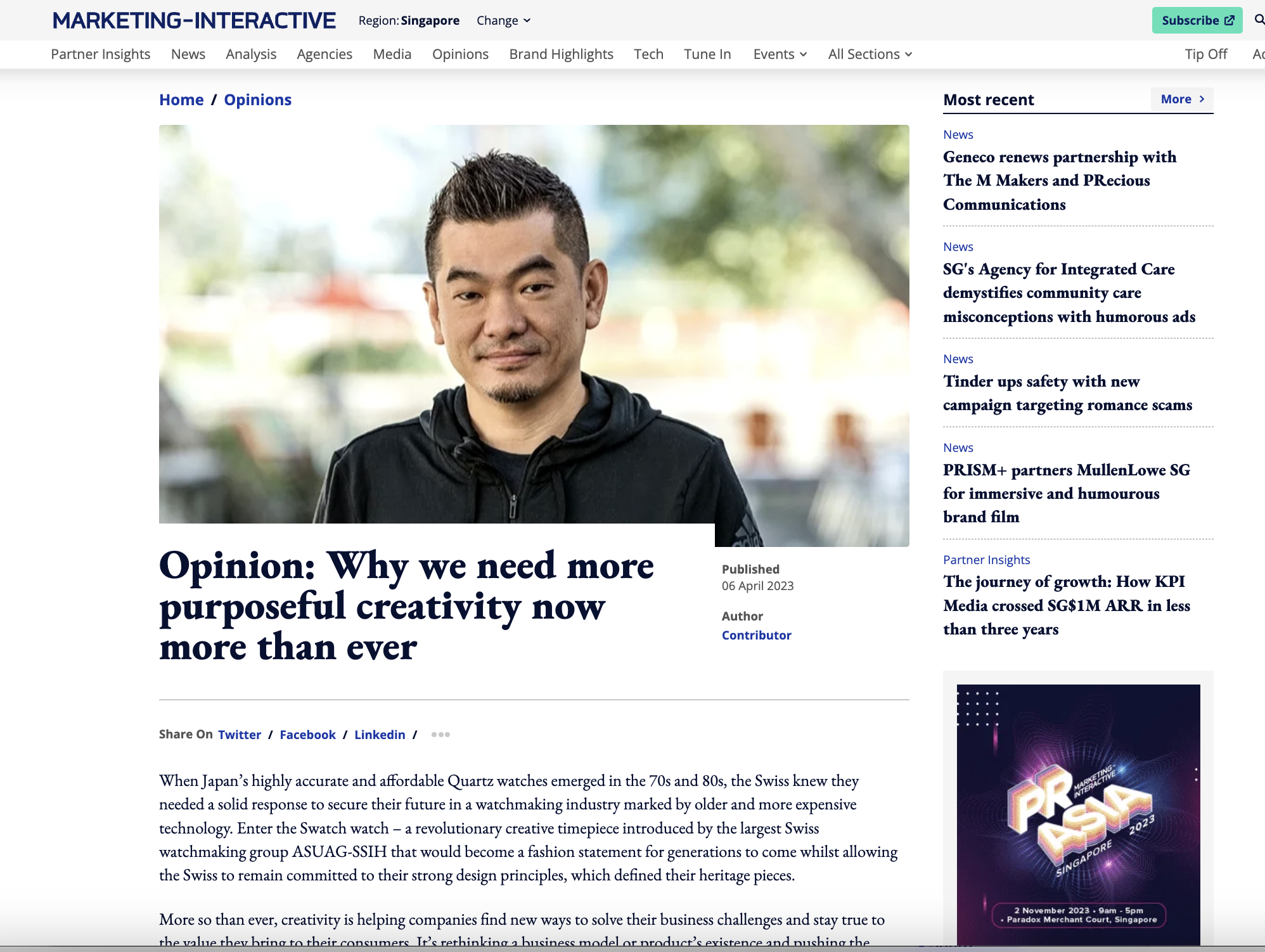Open the Tech nav section
1265x952 pixels.
tap(648, 54)
